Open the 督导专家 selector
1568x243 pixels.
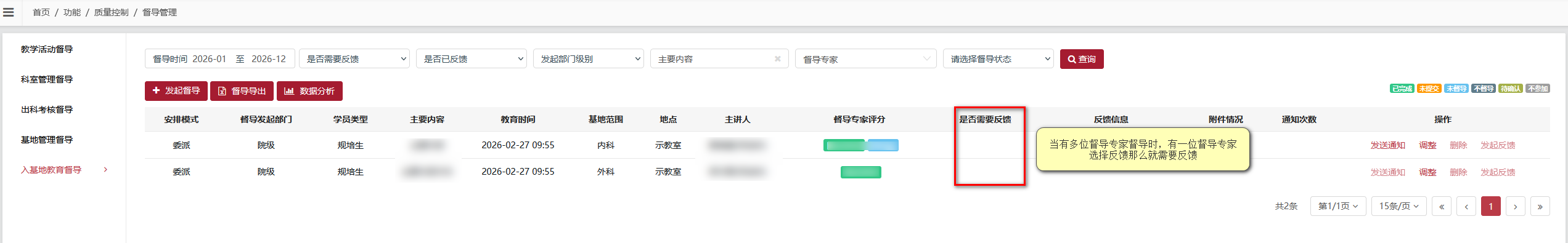(866, 59)
